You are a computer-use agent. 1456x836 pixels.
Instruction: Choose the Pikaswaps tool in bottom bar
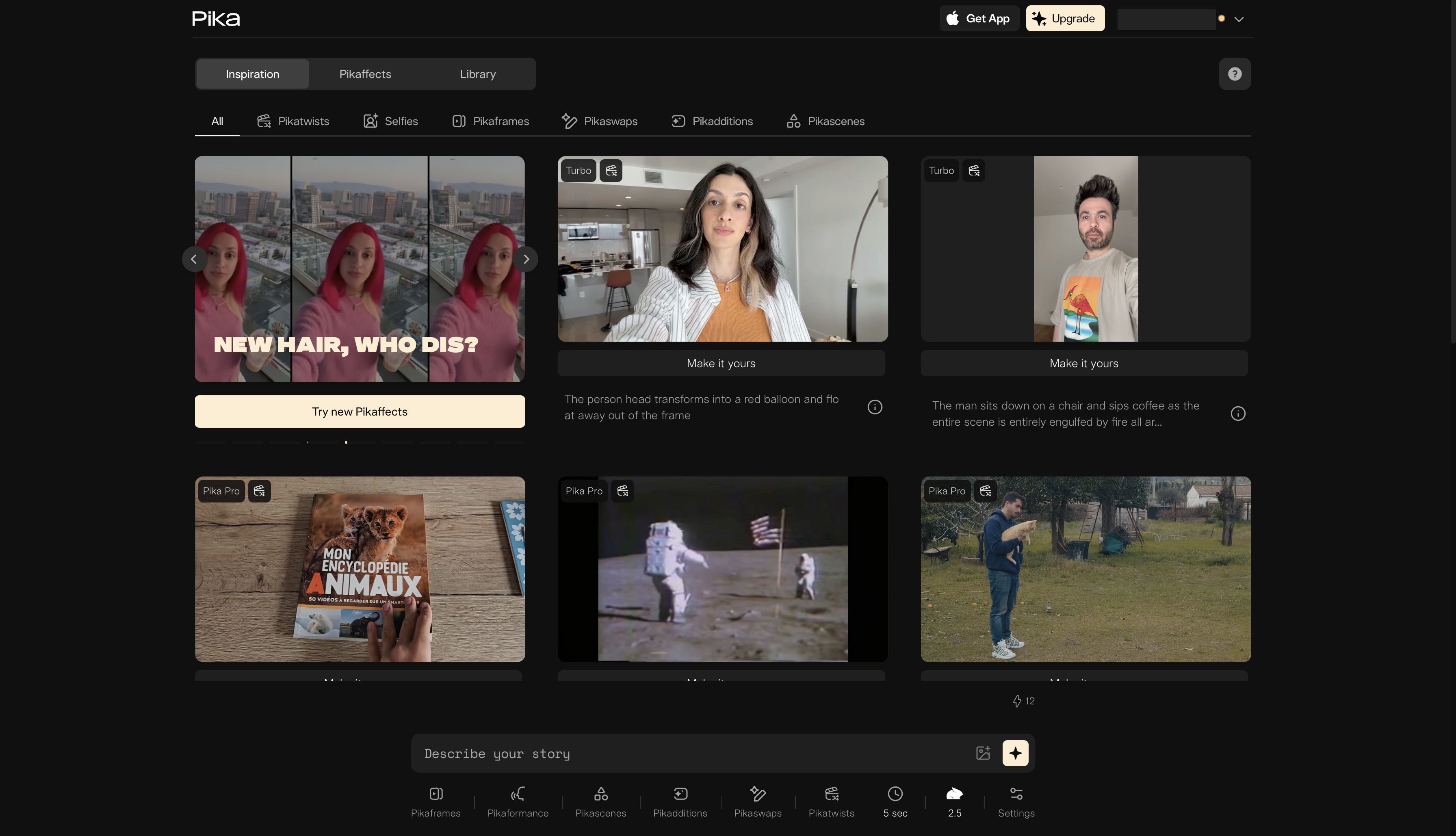757,794
